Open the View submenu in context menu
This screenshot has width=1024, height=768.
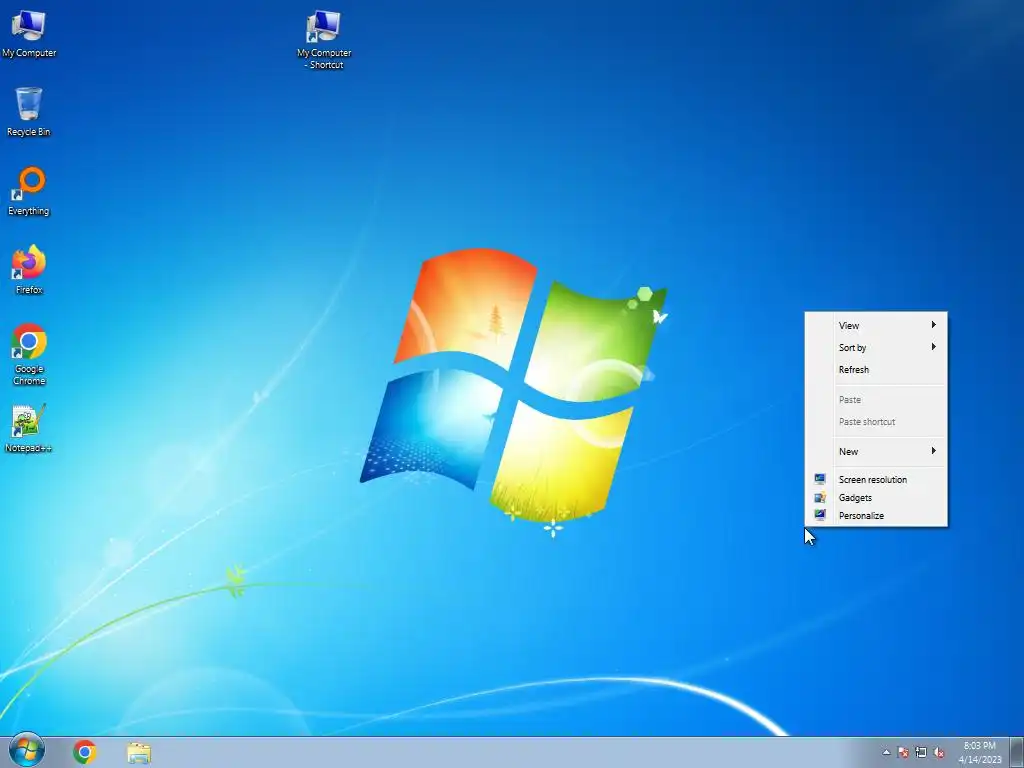pyautogui.click(x=876, y=325)
